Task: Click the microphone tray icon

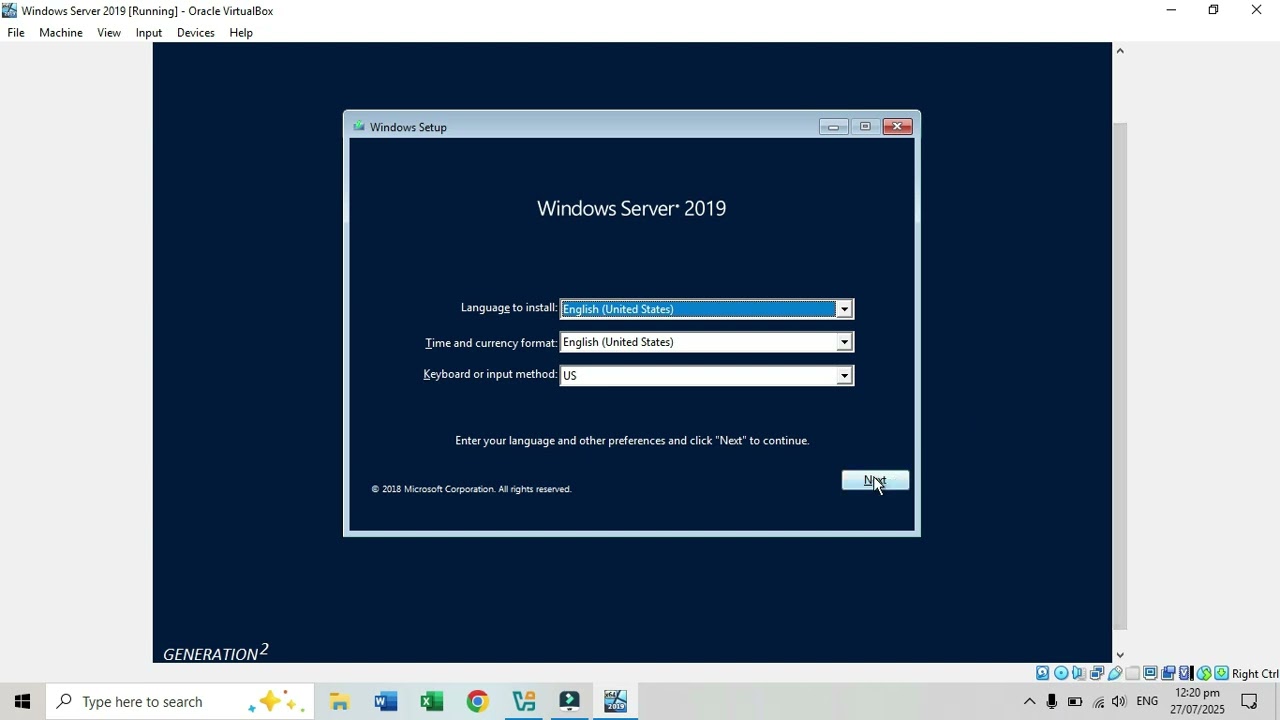Action: coord(1052,702)
